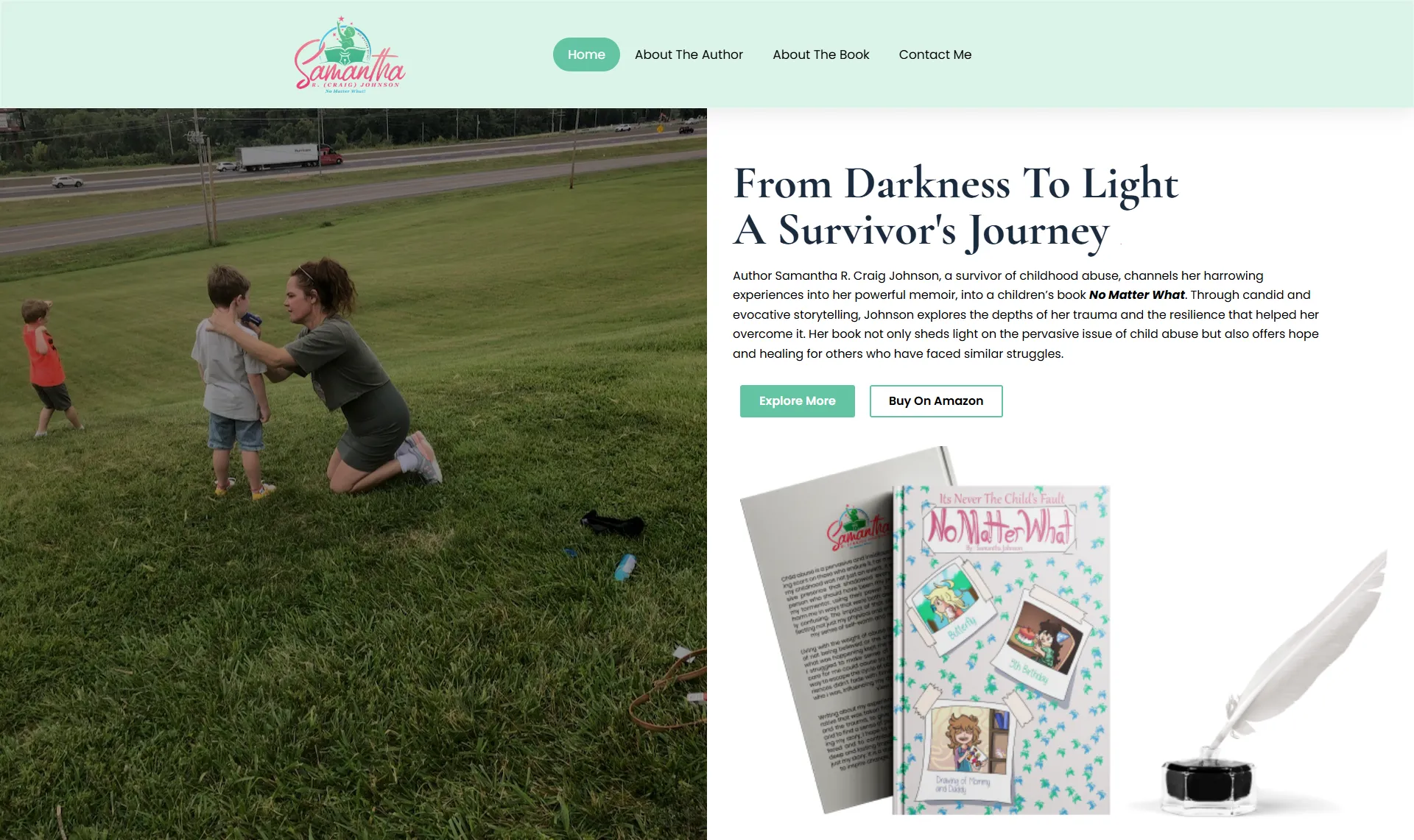This screenshot has height=840, width=1414.
Task: Click the Buy On Amazon button
Action: coord(935,401)
